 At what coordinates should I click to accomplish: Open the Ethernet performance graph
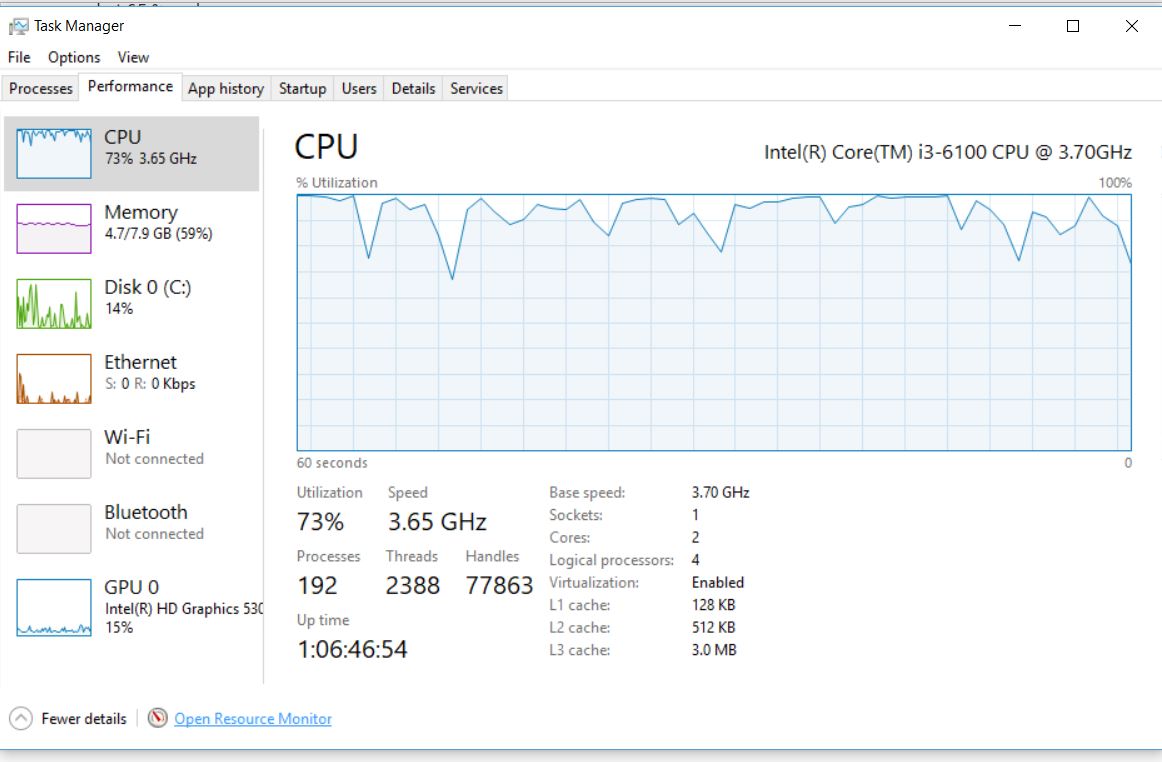(x=53, y=378)
